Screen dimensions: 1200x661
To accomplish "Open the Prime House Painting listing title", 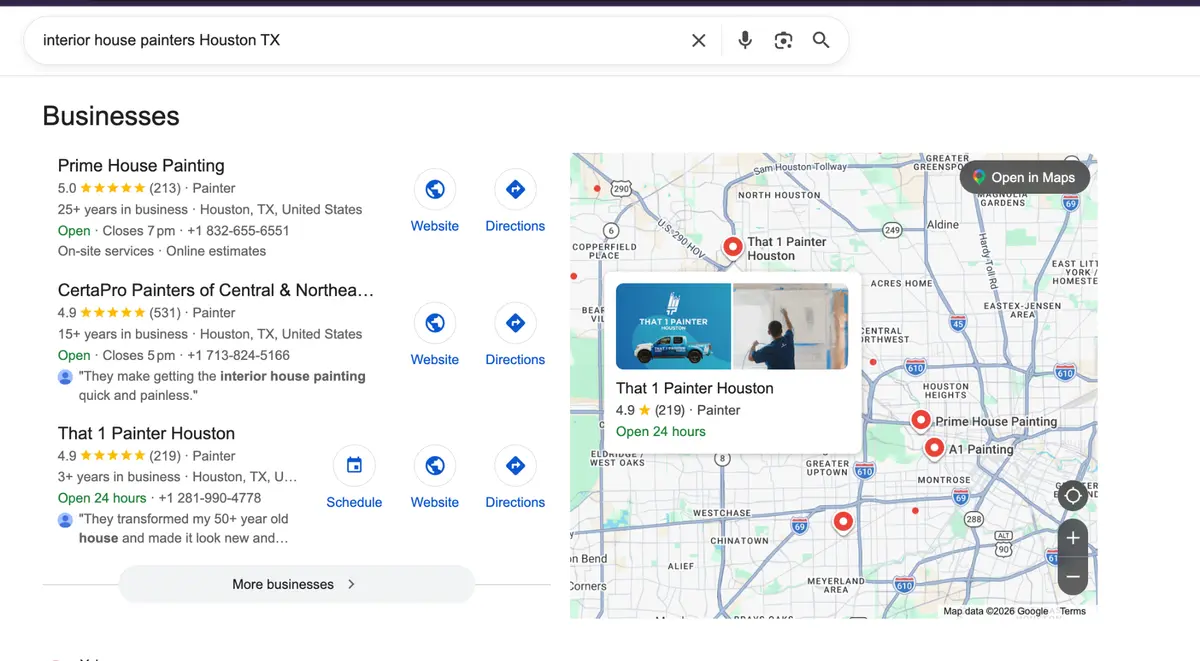I will [x=141, y=166].
